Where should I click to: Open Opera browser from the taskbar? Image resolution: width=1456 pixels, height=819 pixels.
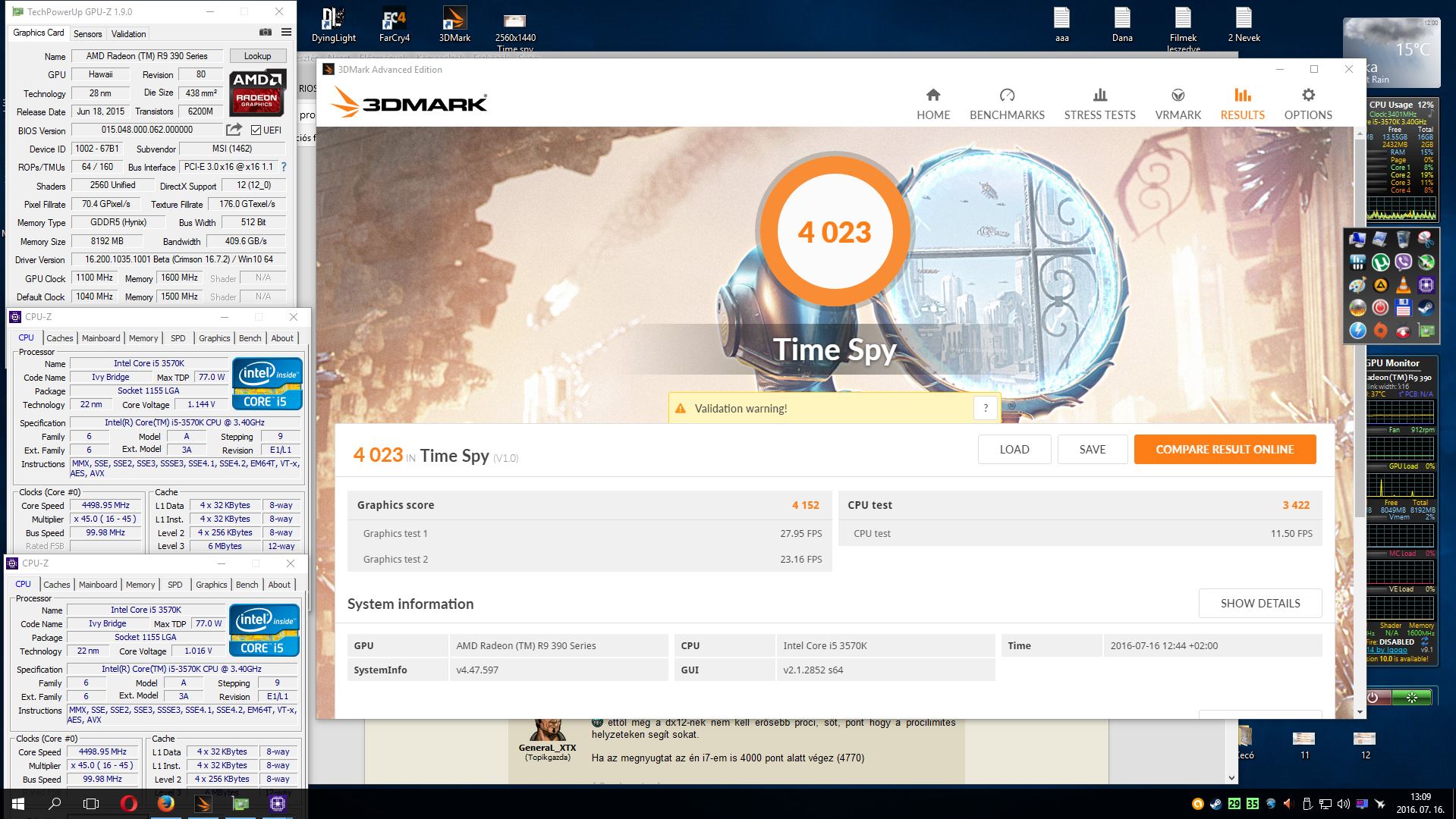coord(128,803)
